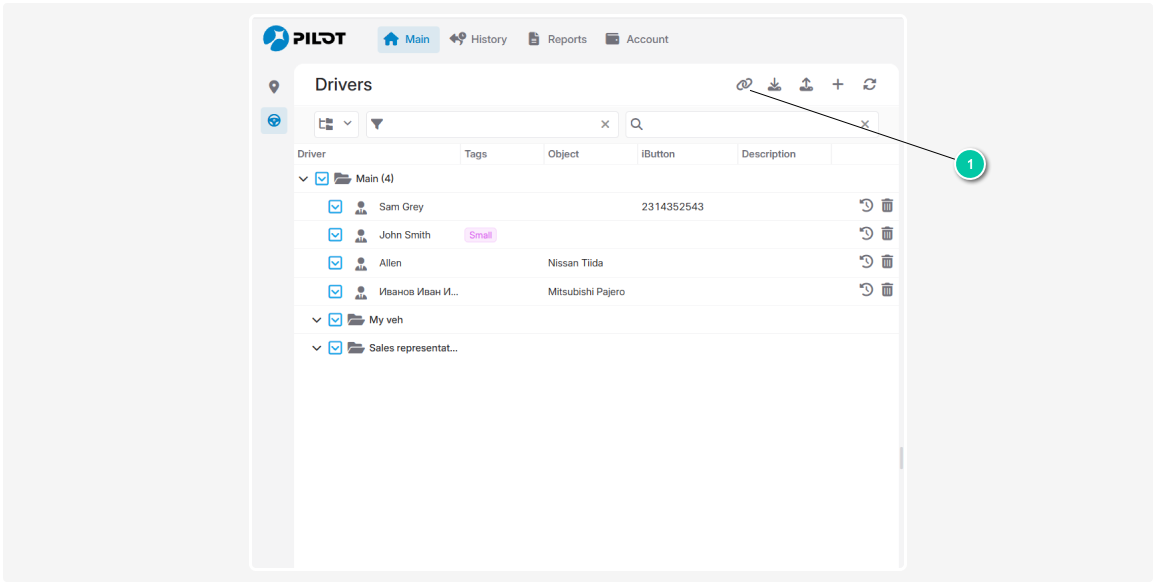Open history for Sam Grey
Image resolution: width=1156 pixels, height=585 pixels.
[866, 206]
